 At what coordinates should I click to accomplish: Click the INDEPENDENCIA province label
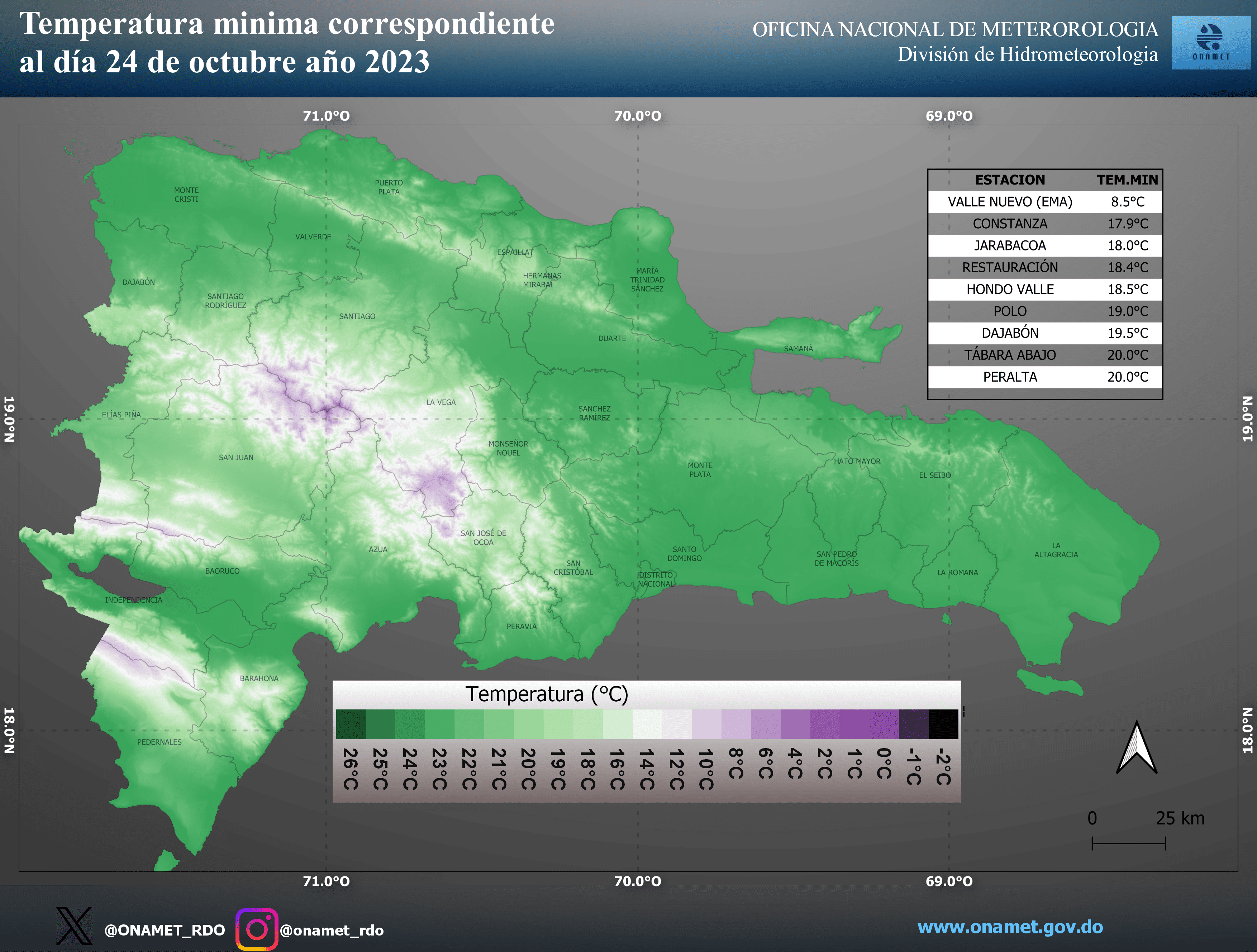tap(134, 600)
